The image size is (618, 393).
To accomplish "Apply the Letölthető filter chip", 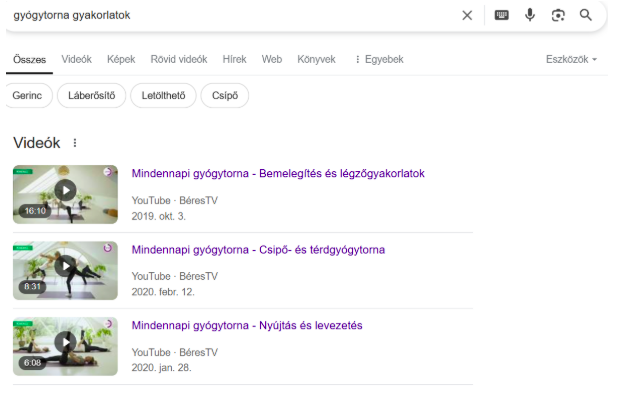I will tap(163, 95).
